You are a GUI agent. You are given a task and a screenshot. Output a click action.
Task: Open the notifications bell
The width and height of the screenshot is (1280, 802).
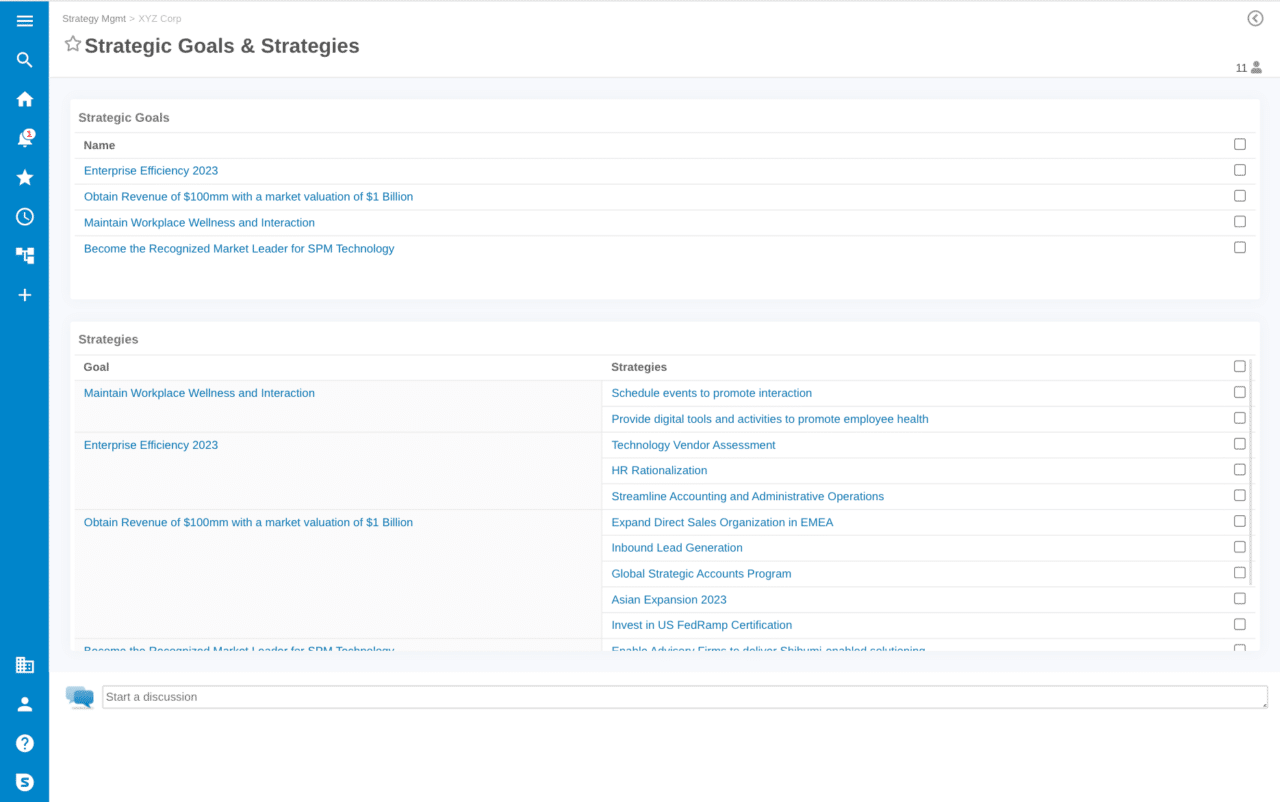pyautogui.click(x=24, y=137)
